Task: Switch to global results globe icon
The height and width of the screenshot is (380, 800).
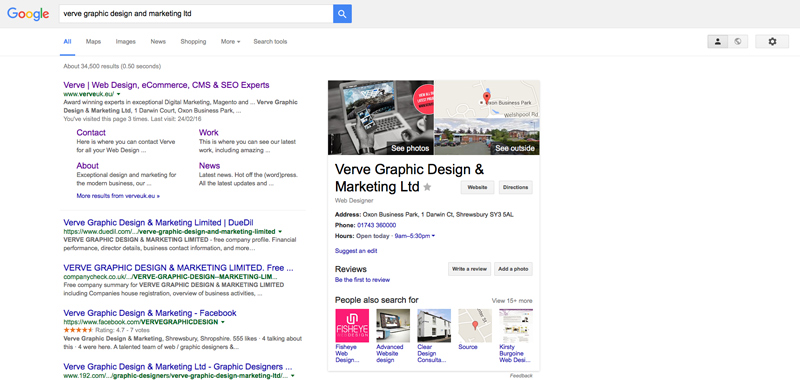Action: click(738, 42)
